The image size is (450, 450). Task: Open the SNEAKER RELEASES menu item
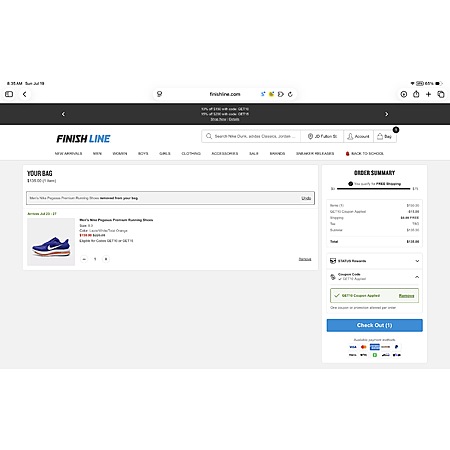(315, 154)
